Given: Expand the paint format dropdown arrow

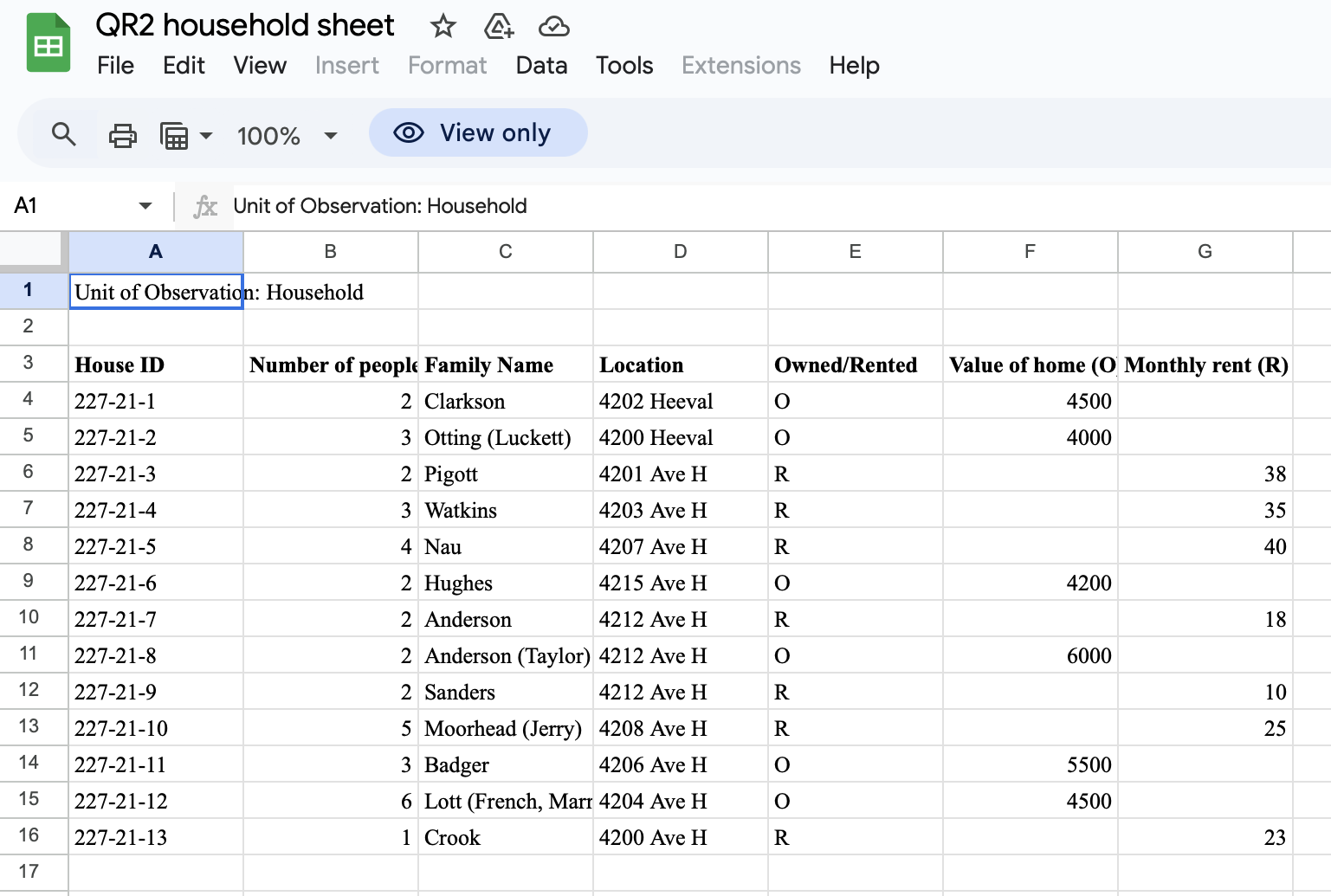Looking at the screenshot, I should (x=205, y=135).
